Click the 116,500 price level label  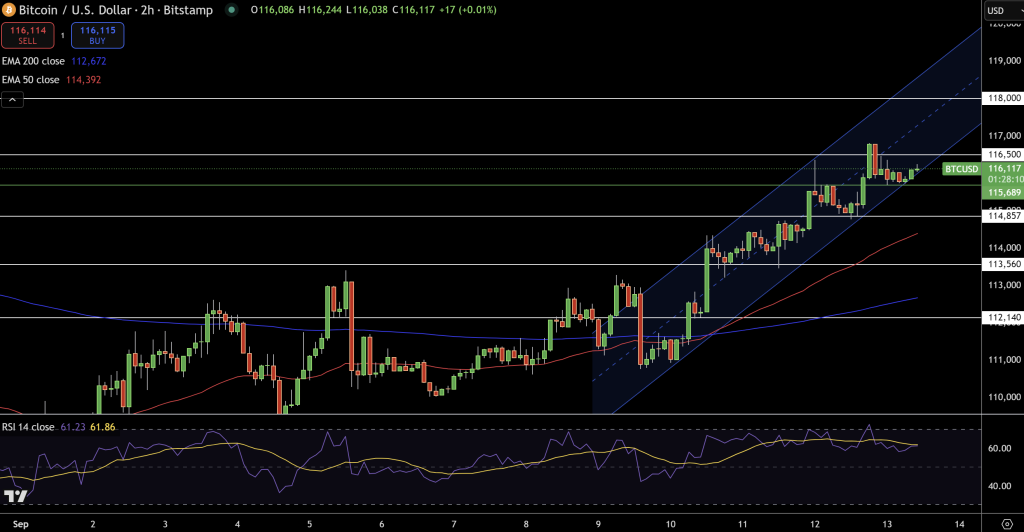(x=1004, y=155)
